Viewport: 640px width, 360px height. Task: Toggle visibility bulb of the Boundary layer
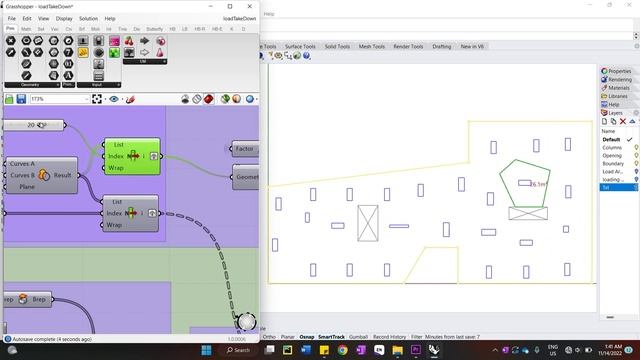pyautogui.click(x=636, y=163)
